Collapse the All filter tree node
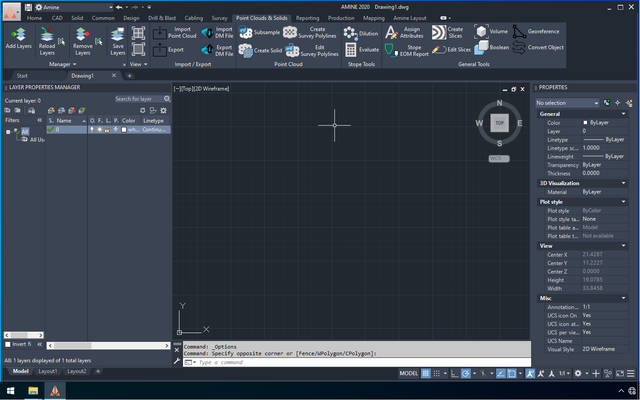The width and height of the screenshot is (640, 400). [x=8, y=132]
